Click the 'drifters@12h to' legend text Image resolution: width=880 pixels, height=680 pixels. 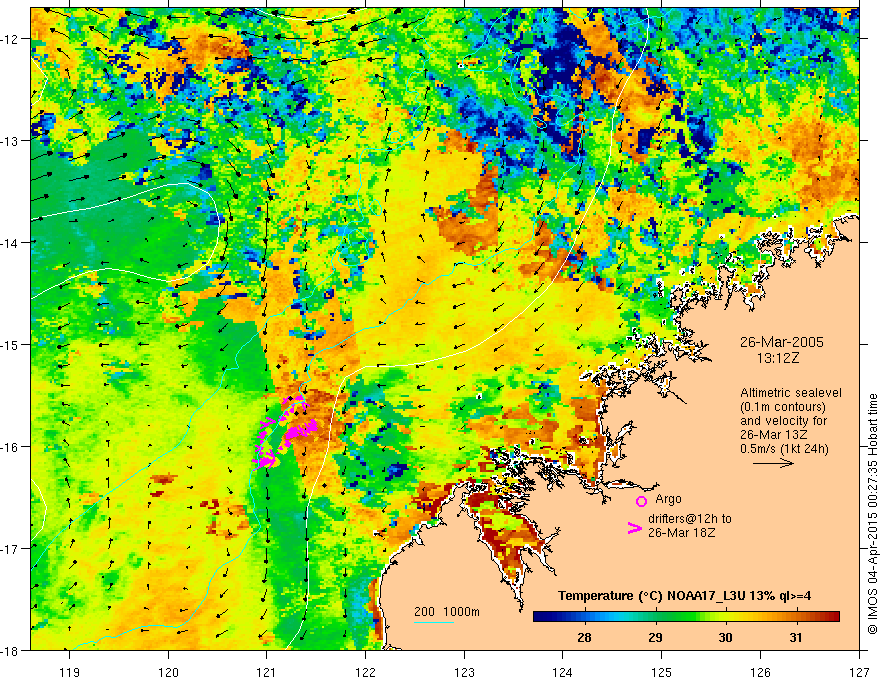(x=690, y=519)
